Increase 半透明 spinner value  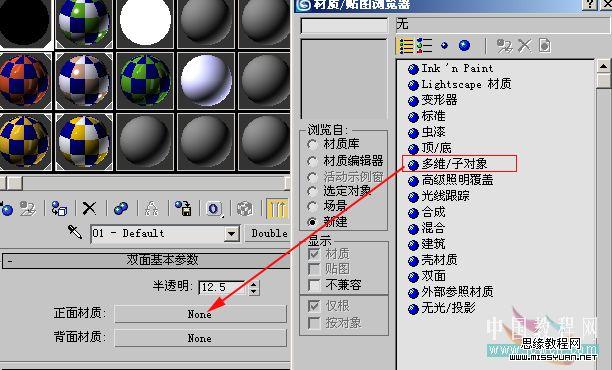tap(254, 285)
